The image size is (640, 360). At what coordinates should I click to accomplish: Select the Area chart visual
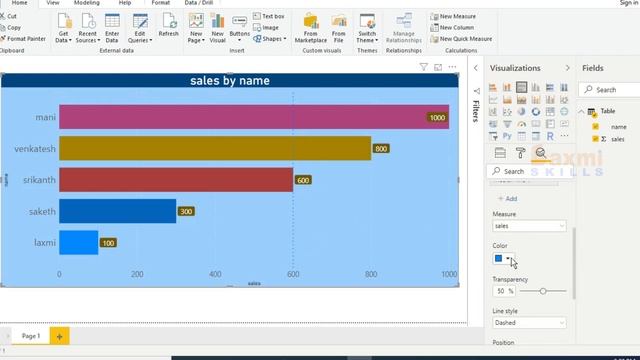click(x=507, y=100)
